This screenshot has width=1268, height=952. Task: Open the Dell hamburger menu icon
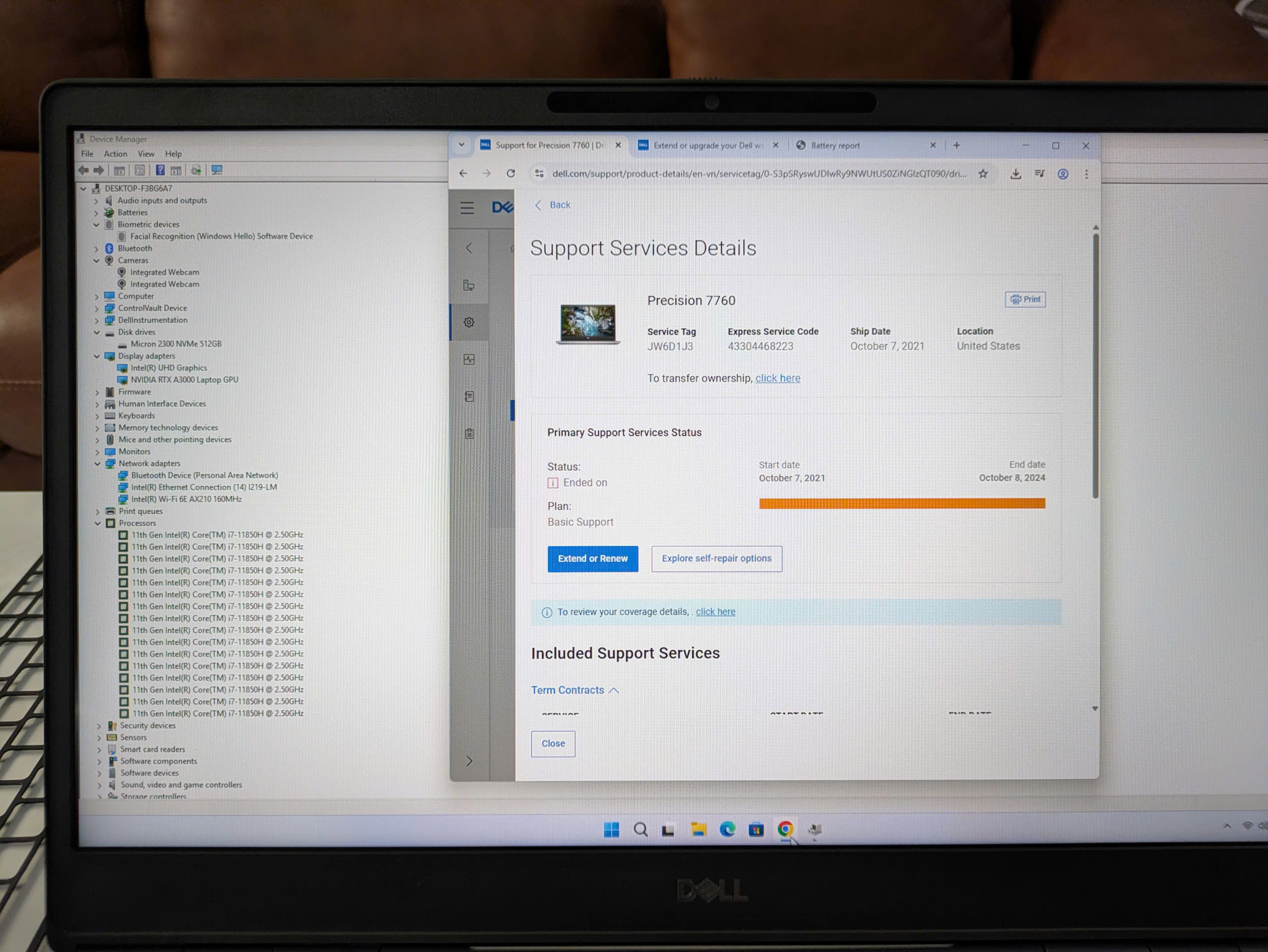pyautogui.click(x=467, y=208)
